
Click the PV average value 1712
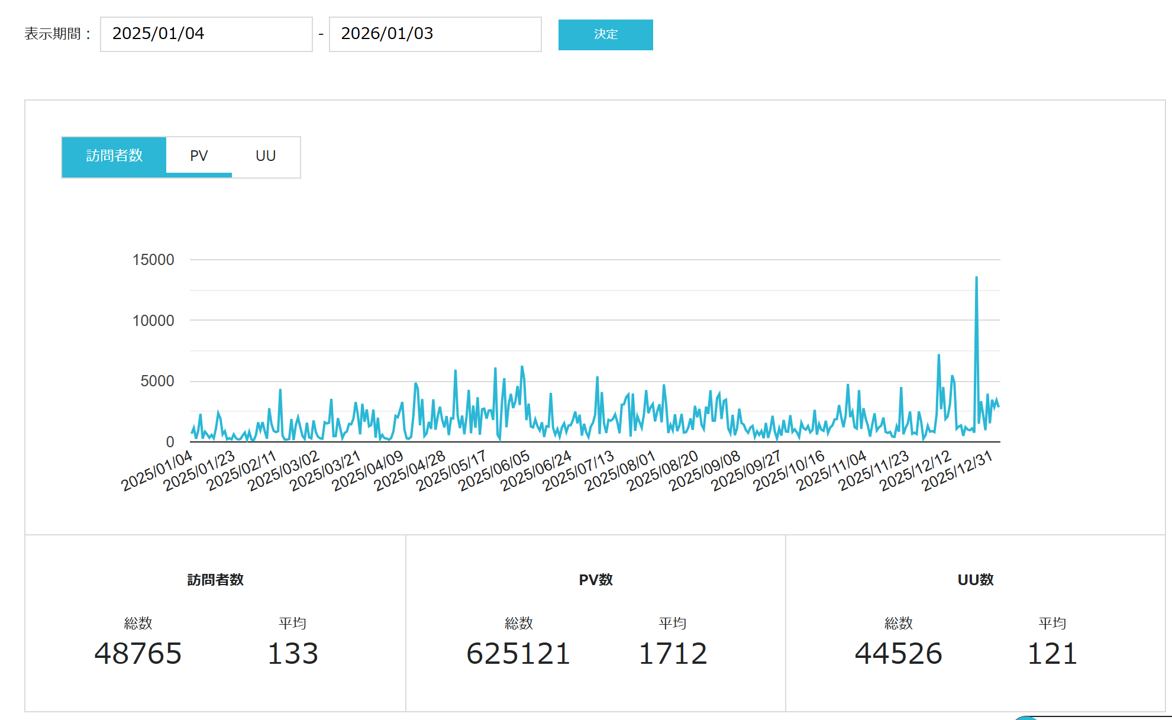[x=672, y=653]
